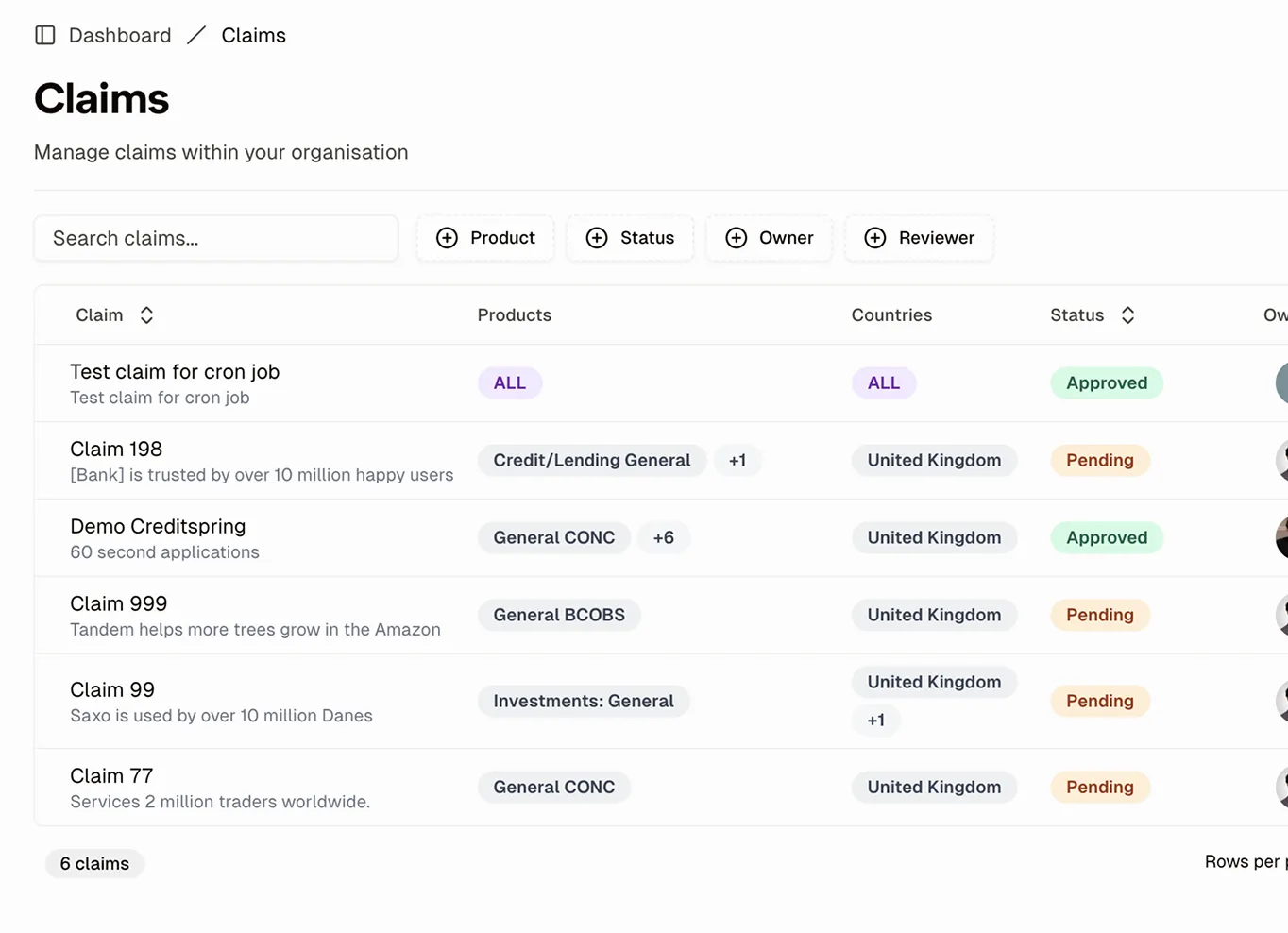This screenshot has width=1288, height=933.
Task: Click the plus icon on Reviewer filter
Action: click(x=875, y=238)
